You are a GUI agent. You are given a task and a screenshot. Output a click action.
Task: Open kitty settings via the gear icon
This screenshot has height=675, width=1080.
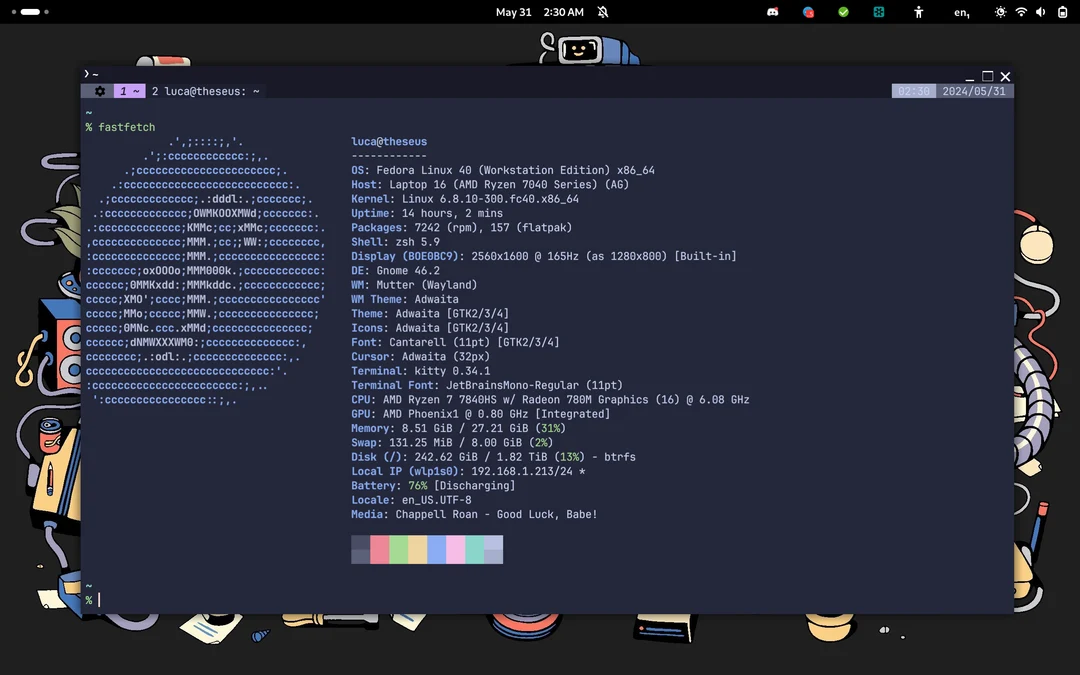pos(98,90)
